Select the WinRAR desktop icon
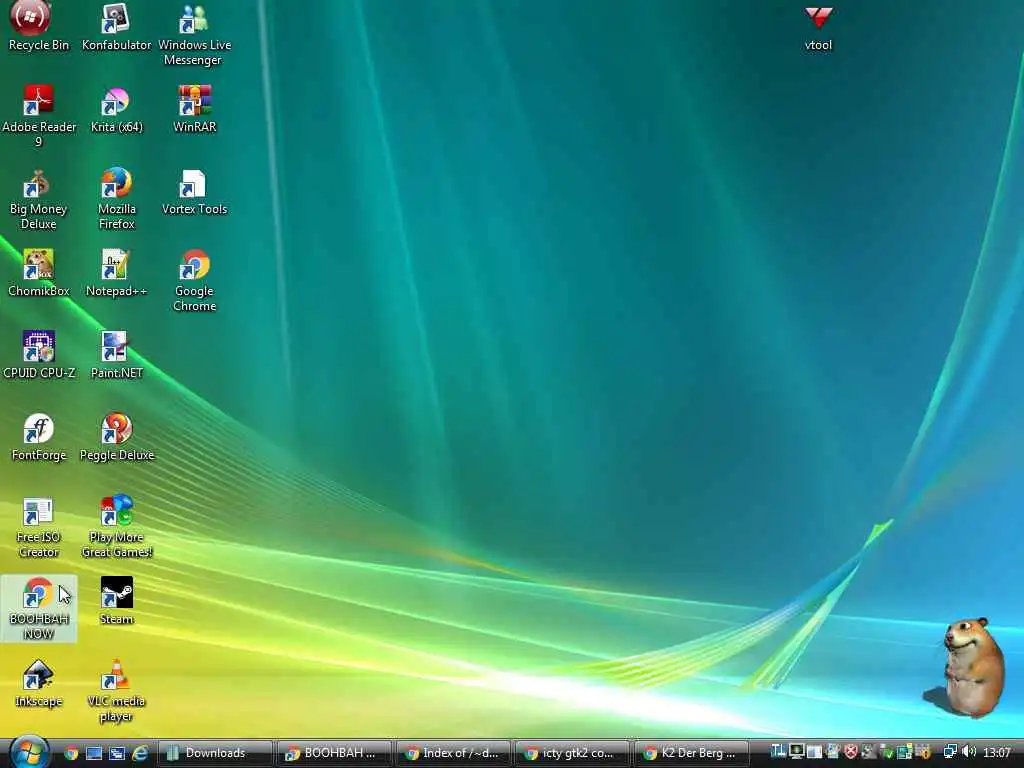Viewport: 1024px width, 768px height. [x=194, y=110]
